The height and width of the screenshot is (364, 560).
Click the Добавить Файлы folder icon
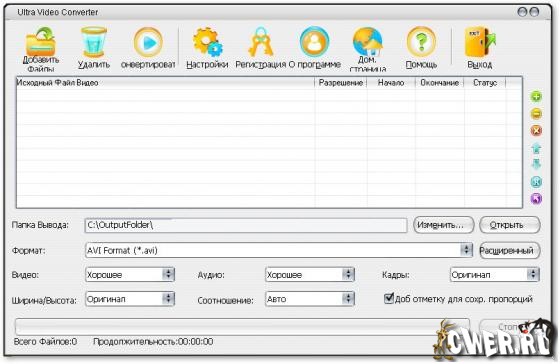[41, 41]
